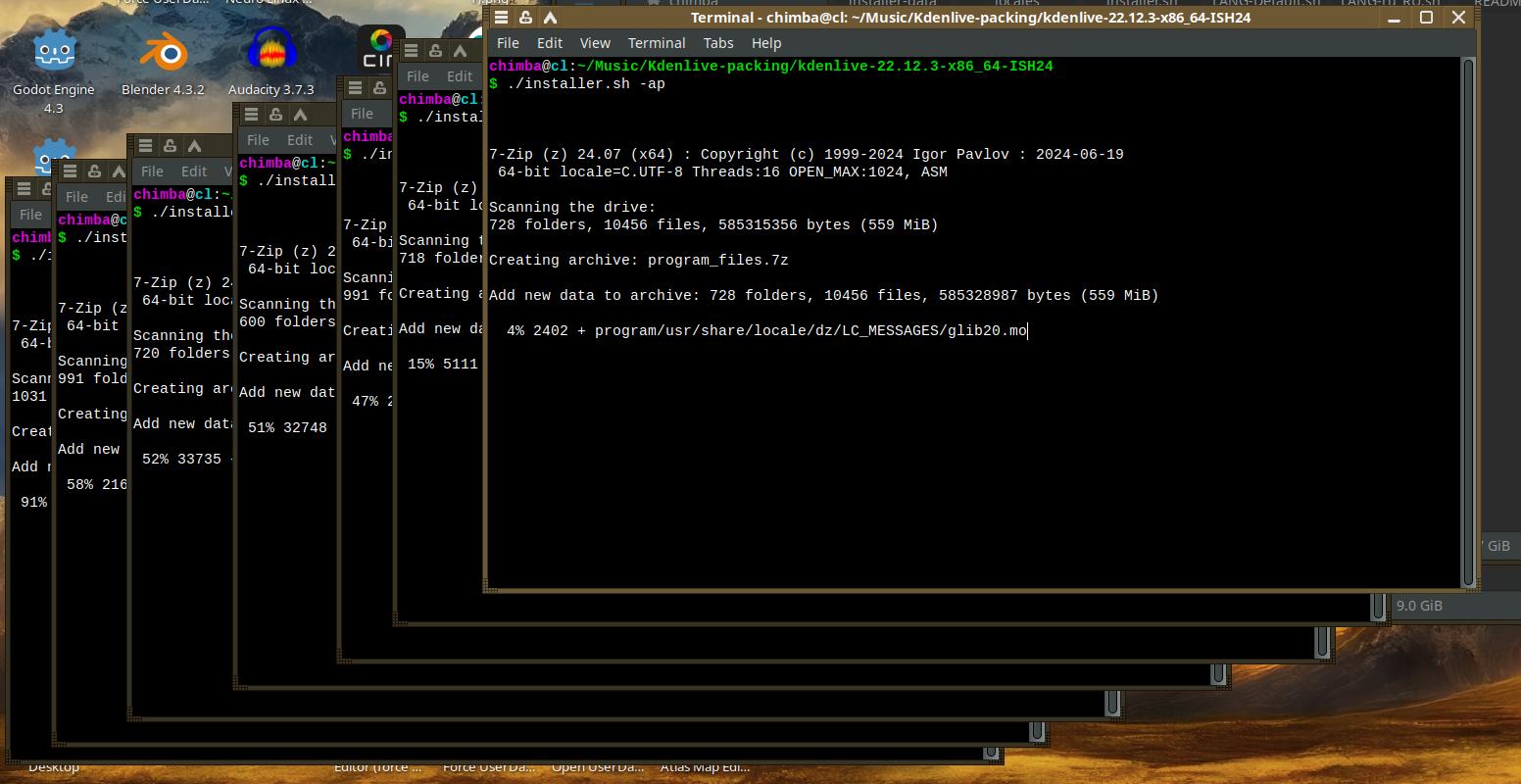
Task: Select the Audacity 3.7.3 desktop icon
Action: pyautogui.click(x=271, y=64)
